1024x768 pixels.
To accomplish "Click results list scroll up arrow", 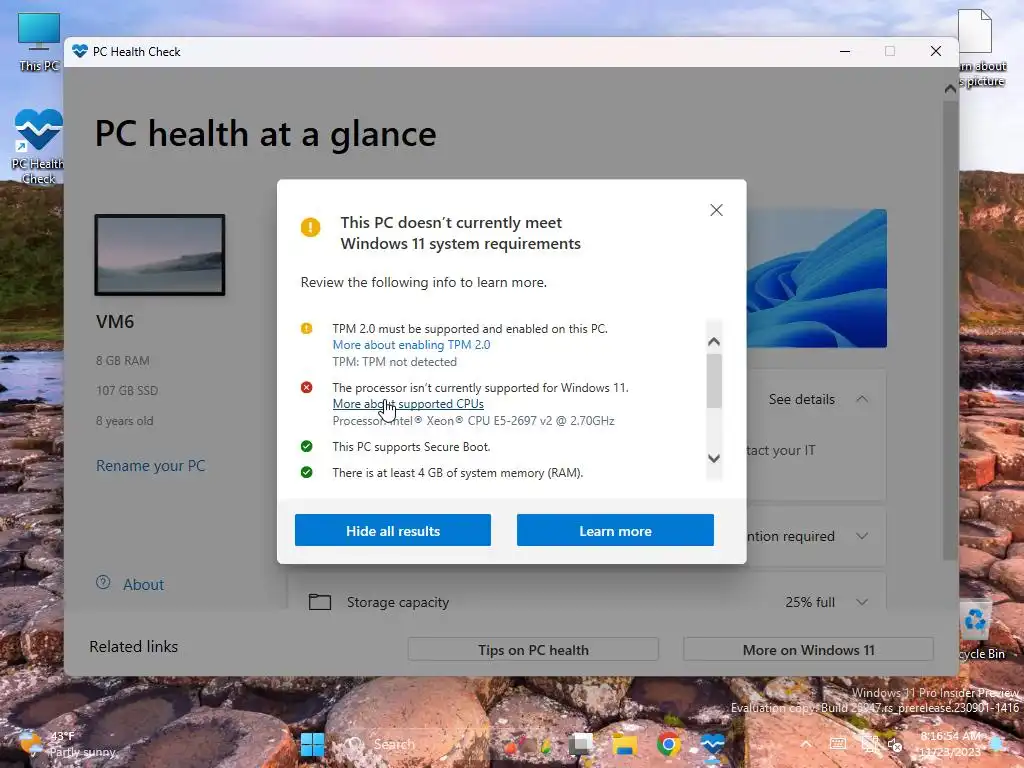I will pyautogui.click(x=714, y=342).
